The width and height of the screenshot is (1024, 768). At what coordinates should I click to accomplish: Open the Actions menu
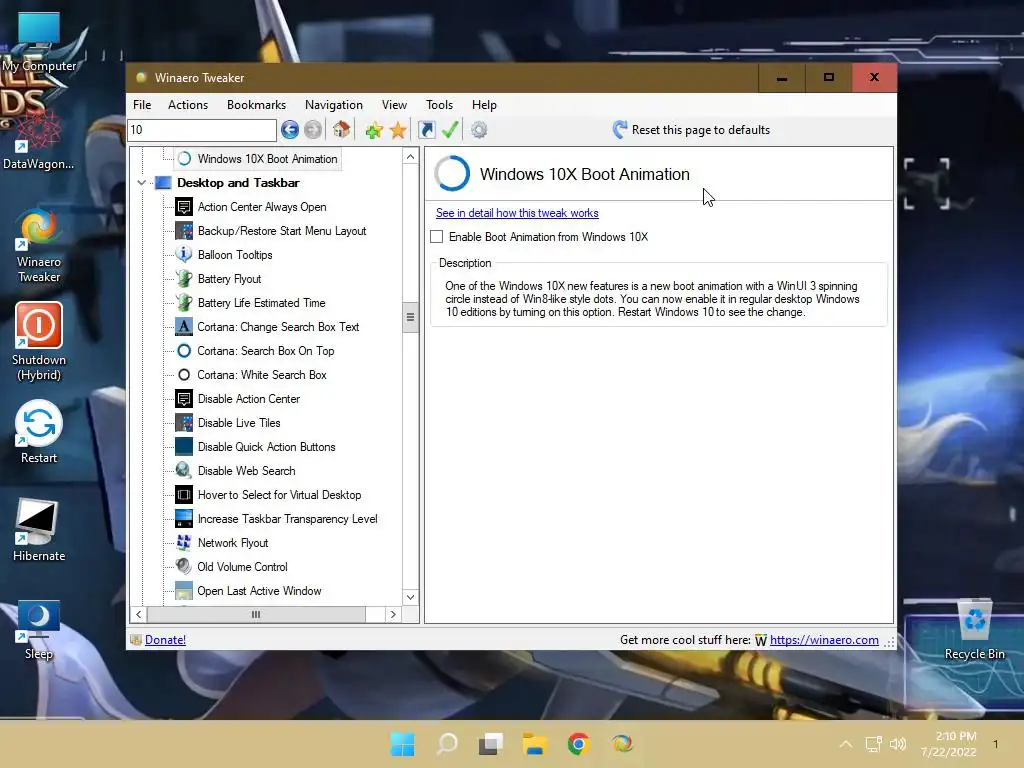pos(188,105)
